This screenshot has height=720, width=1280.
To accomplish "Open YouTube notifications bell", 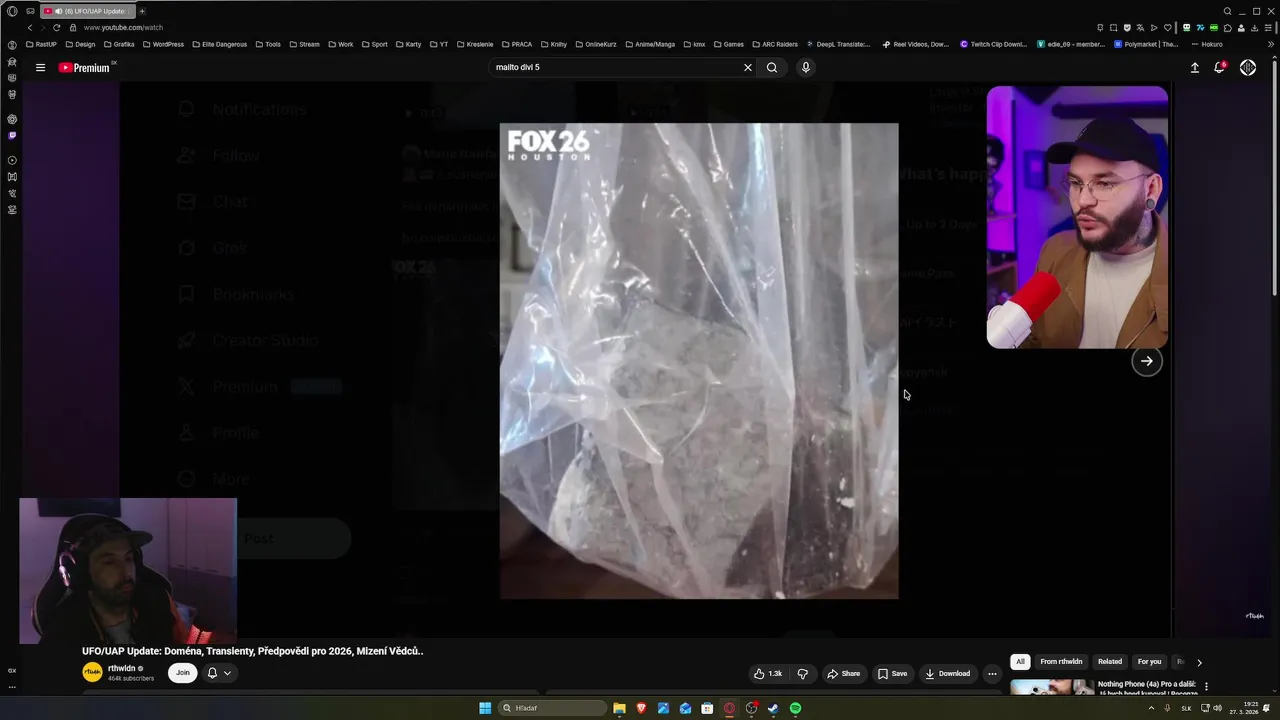I will (1220, 68).
